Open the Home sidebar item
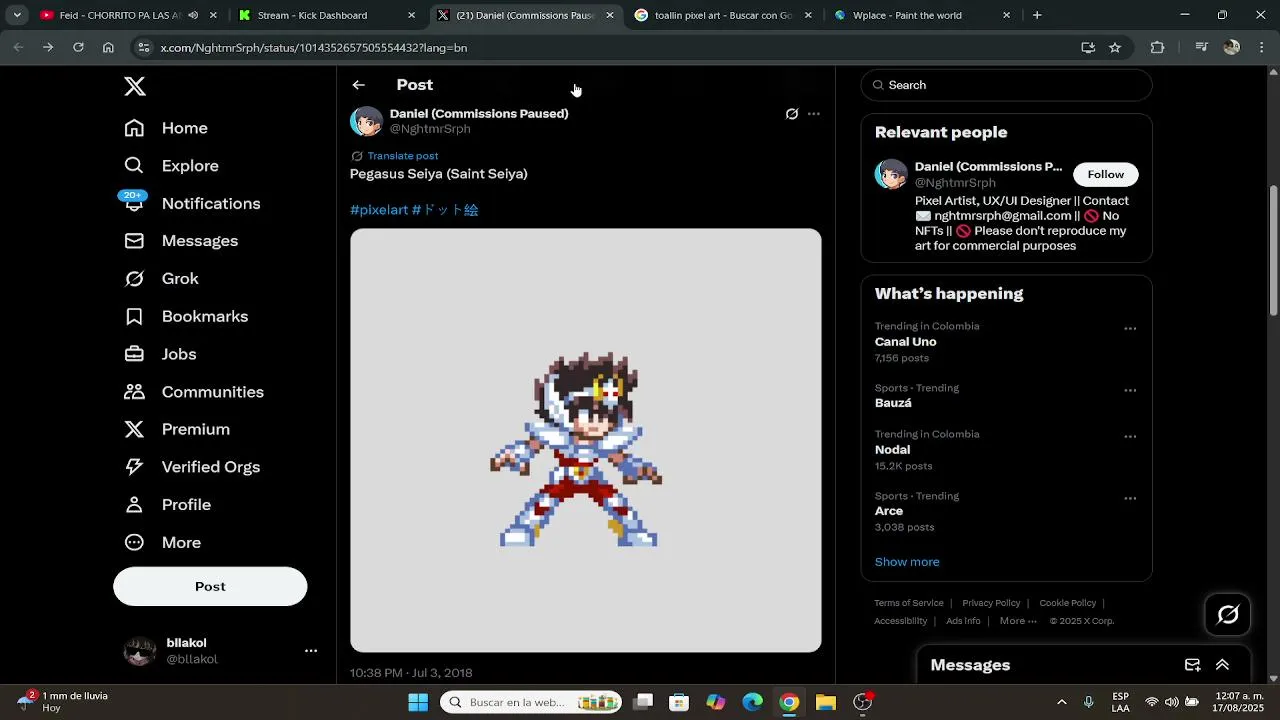 pos(166,128)
